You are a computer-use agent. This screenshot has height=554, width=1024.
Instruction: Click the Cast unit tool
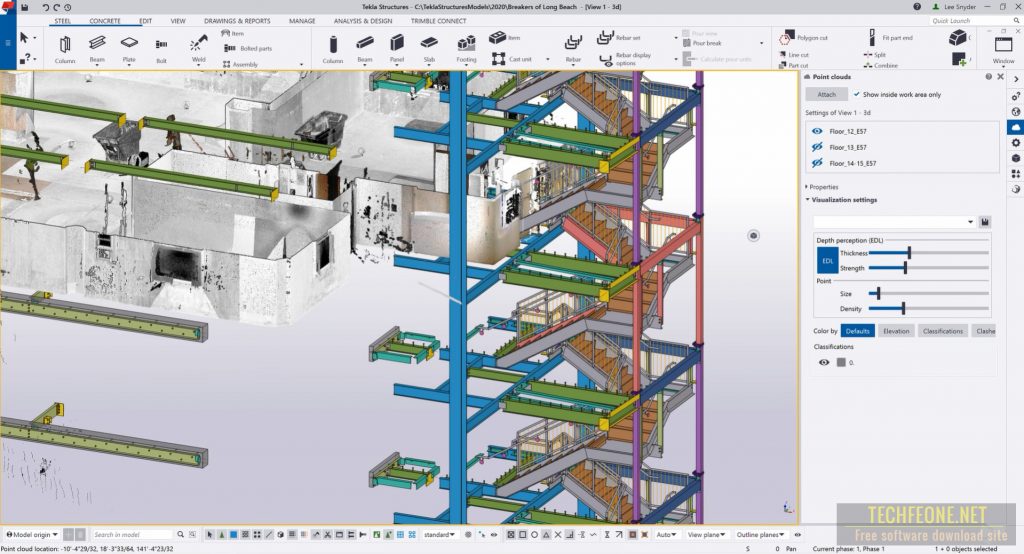pyautogui.click(x=513, y=59)
